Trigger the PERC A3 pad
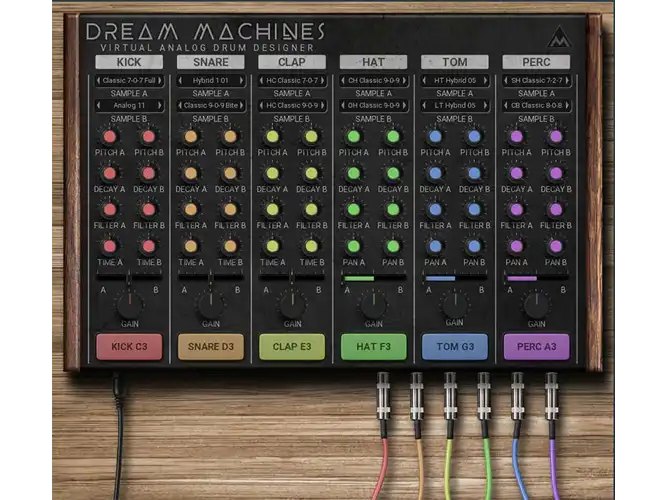This screenshot has width=667, height=500. [537, 347]
